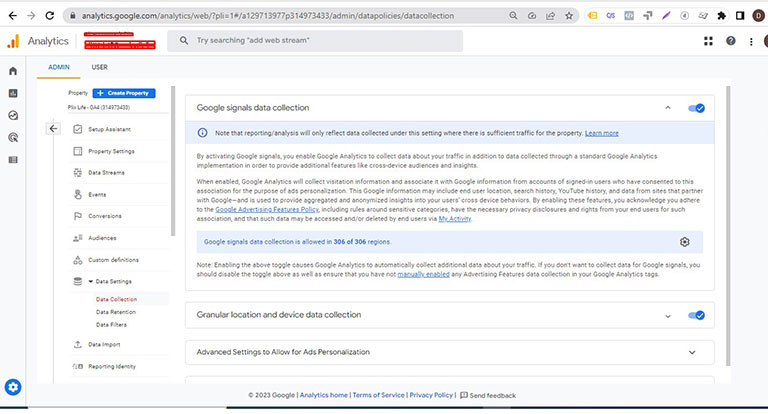Switch to the USER tab
This screenshot has width=768, height=414.
(x=99, y=67)
